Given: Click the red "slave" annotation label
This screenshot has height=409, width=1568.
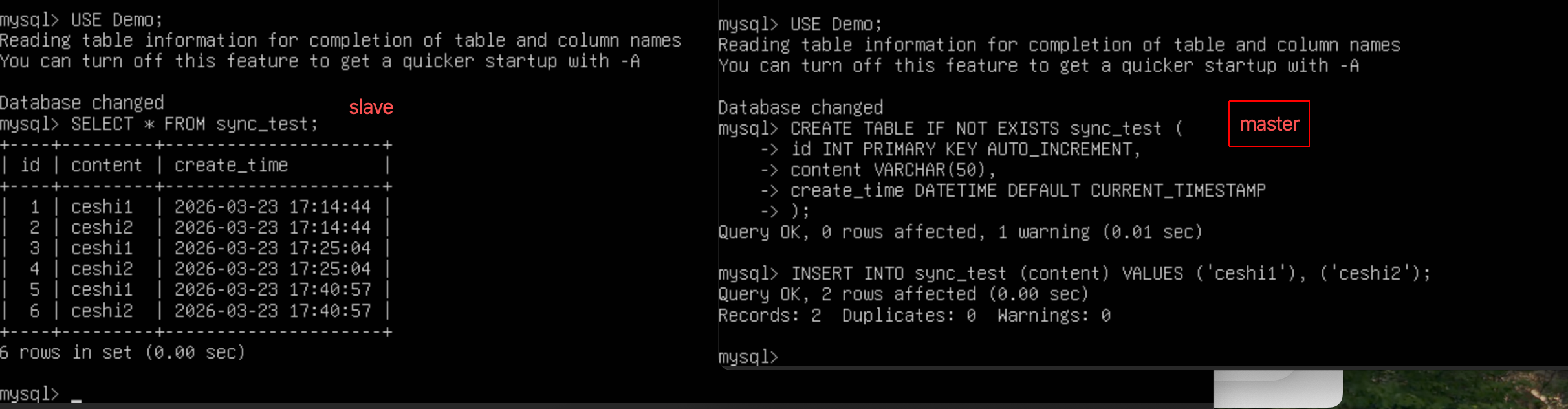Looking at the screenshot, I should (371, 107).
